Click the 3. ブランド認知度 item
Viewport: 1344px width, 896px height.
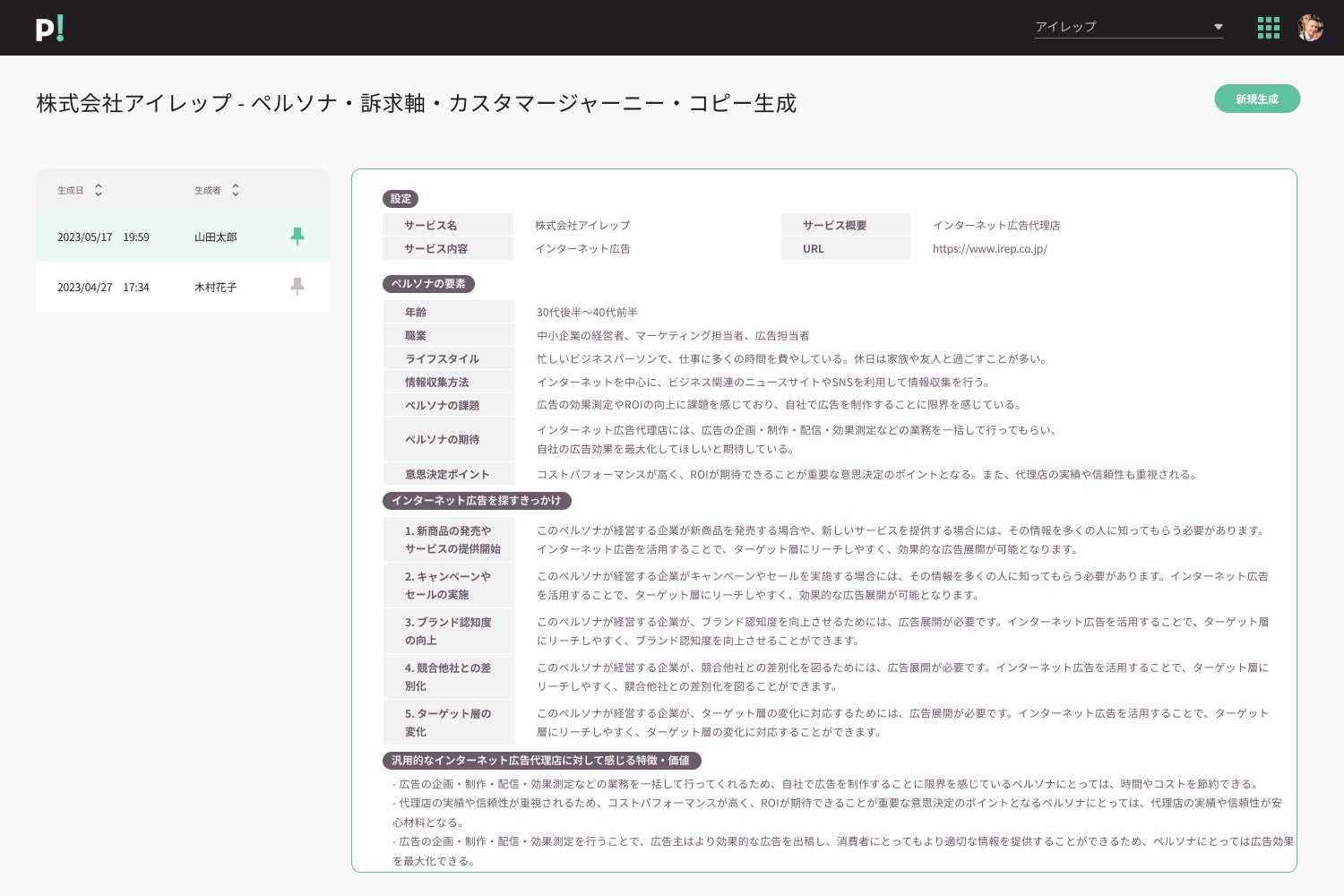click(449, 631)
